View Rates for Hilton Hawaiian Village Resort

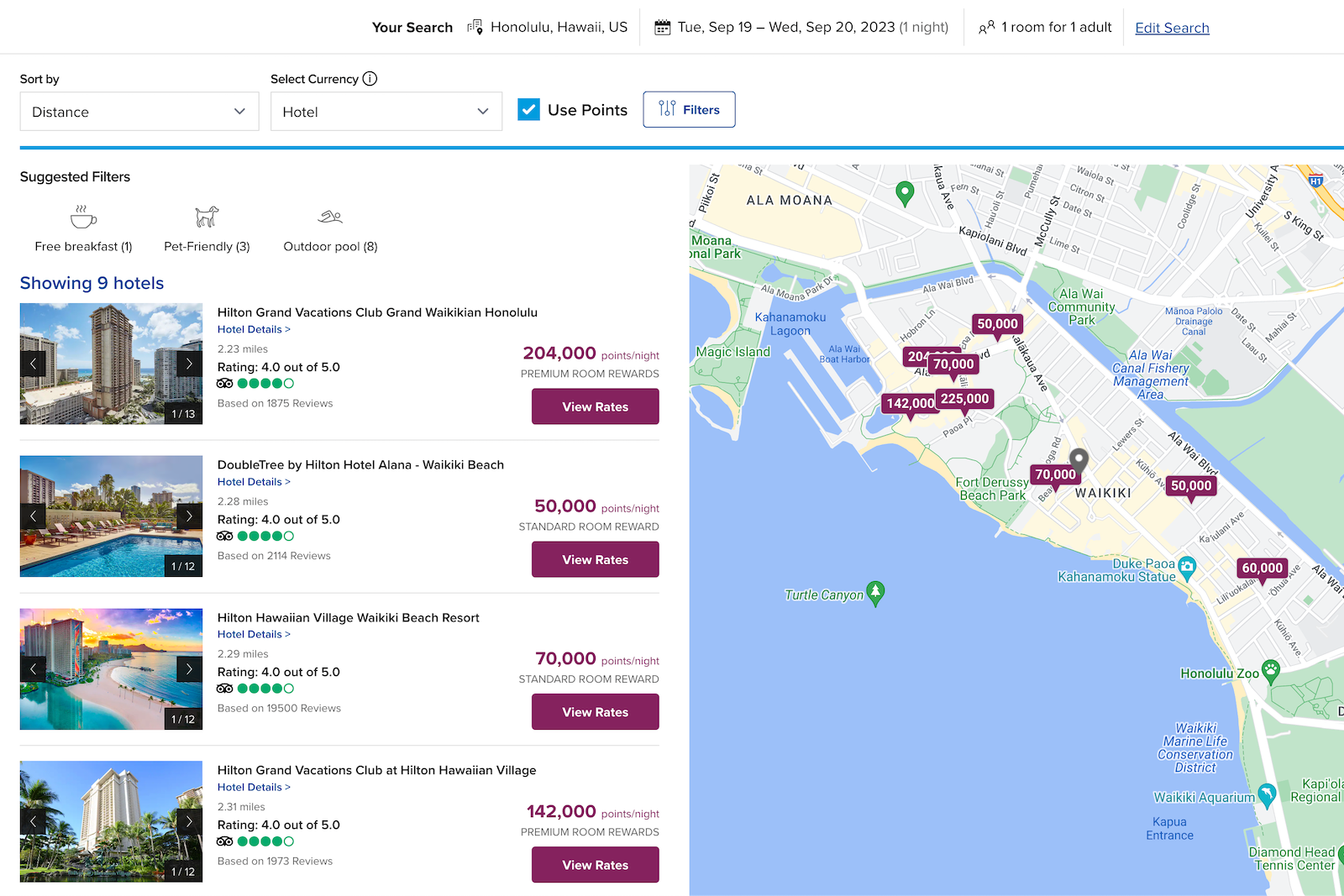click(595, 712)
